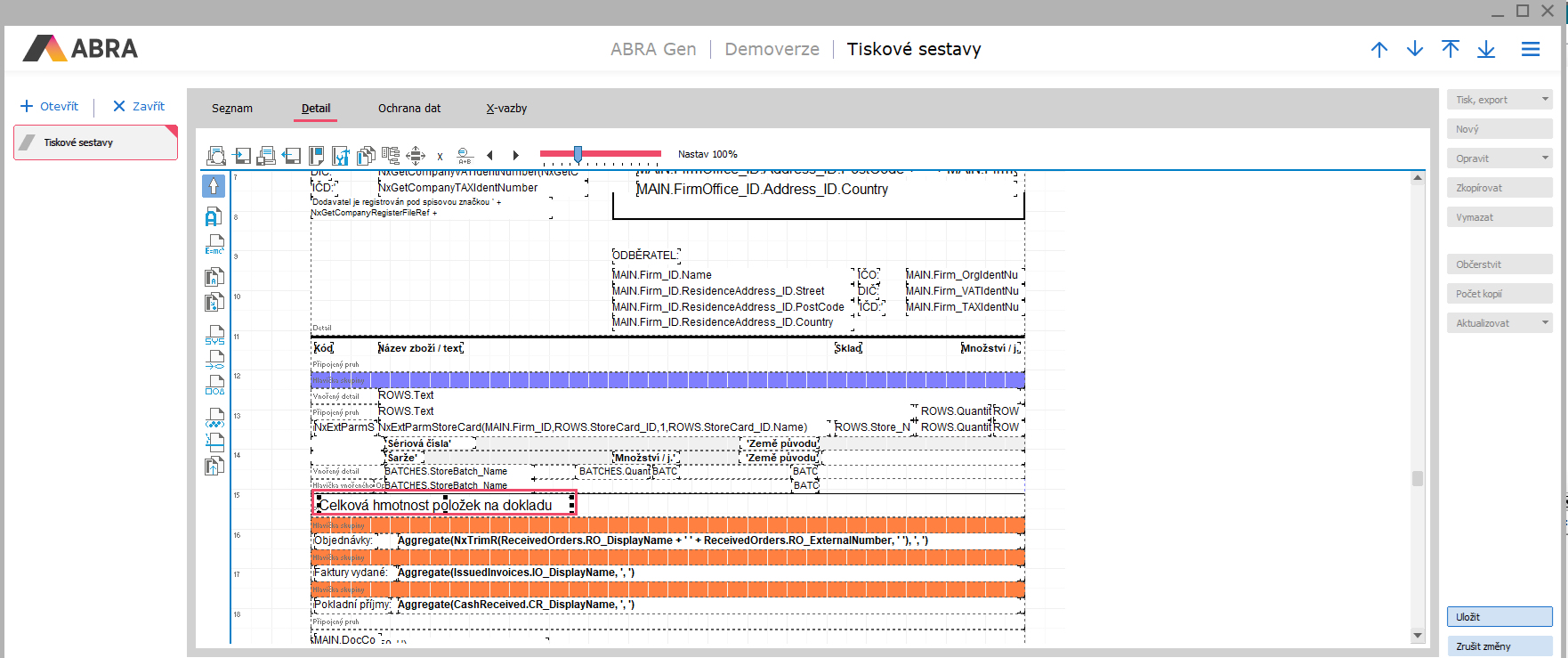Expand the Opravit dropdown arrow
The image size is (1568, 658).
[x=1545, y=158]
